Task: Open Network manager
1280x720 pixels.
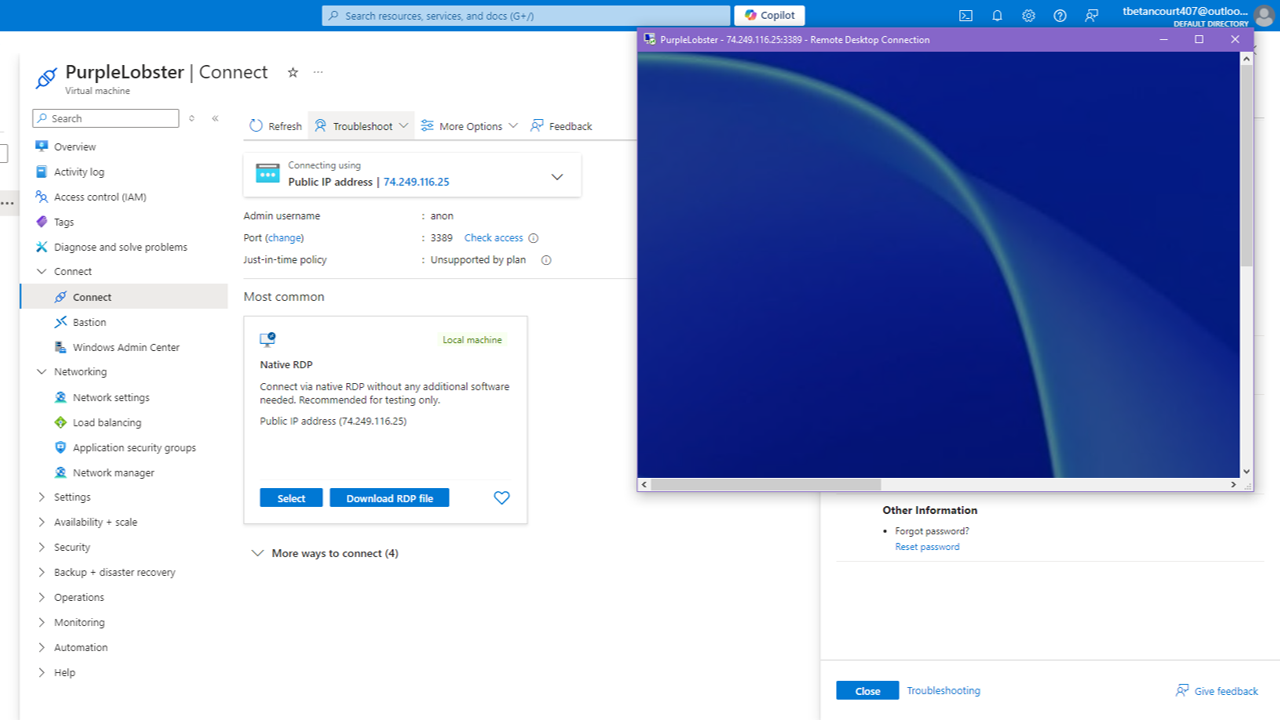Action: tap(113, 472)
